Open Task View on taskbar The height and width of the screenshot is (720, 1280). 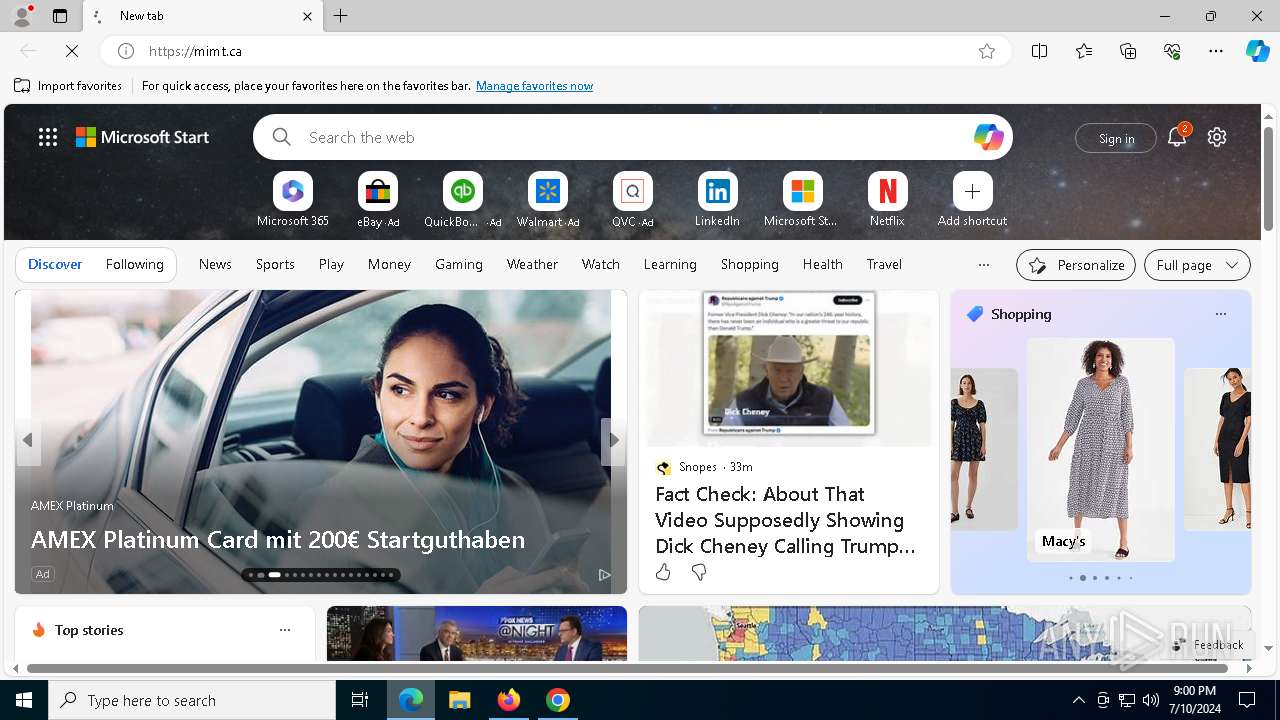360,700
